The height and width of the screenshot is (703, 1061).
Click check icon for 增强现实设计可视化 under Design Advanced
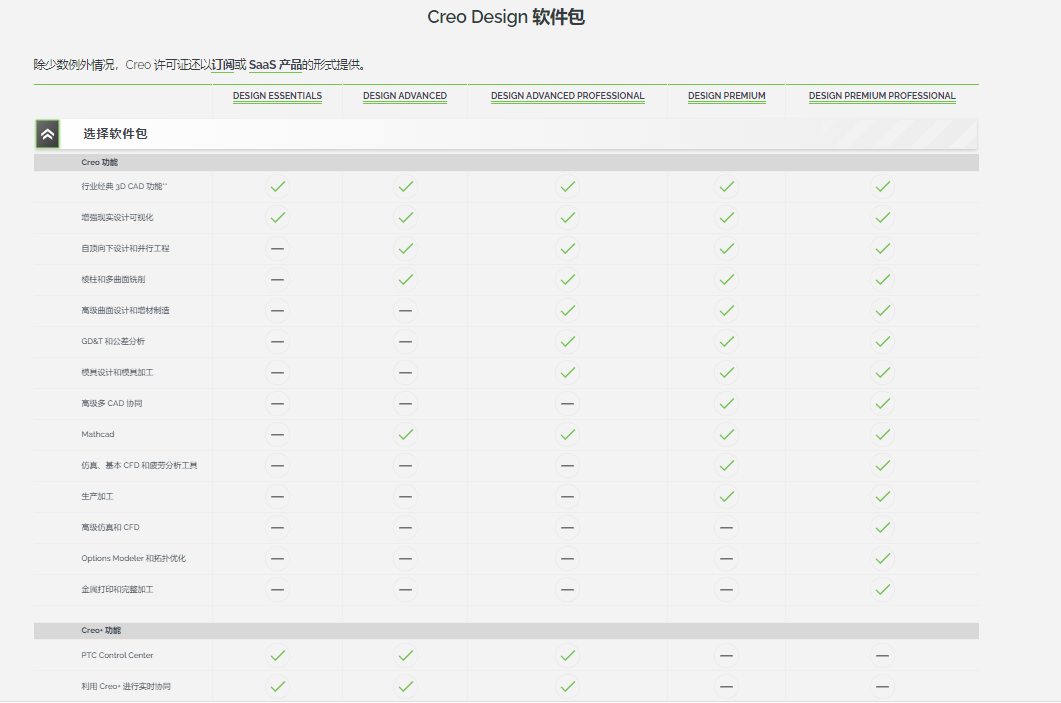click(x=405, y=218)
